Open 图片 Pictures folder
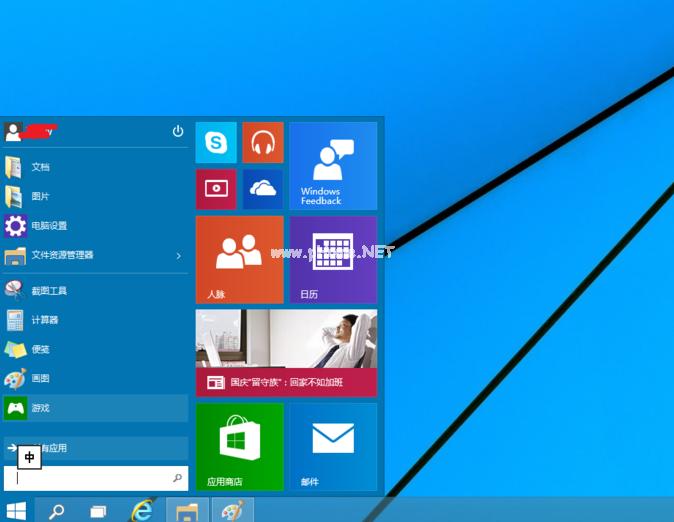 coord(95,196)
